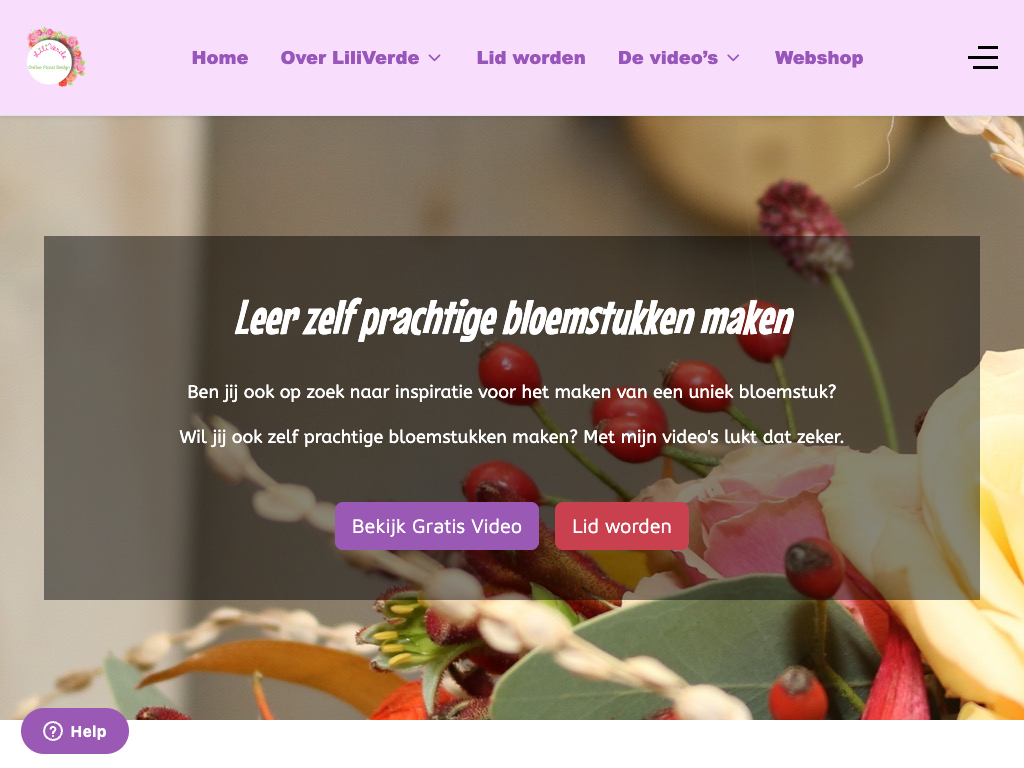The image size is (1024, 768).
Task: Open the hamburger menu icon
Action: coord(982,57)
